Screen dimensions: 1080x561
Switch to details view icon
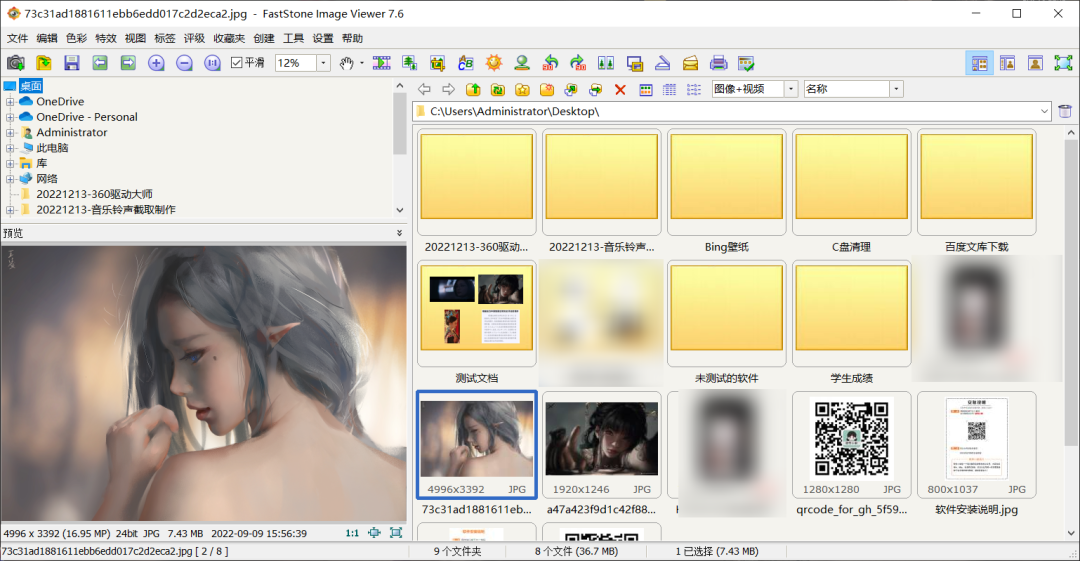(669, 90)
